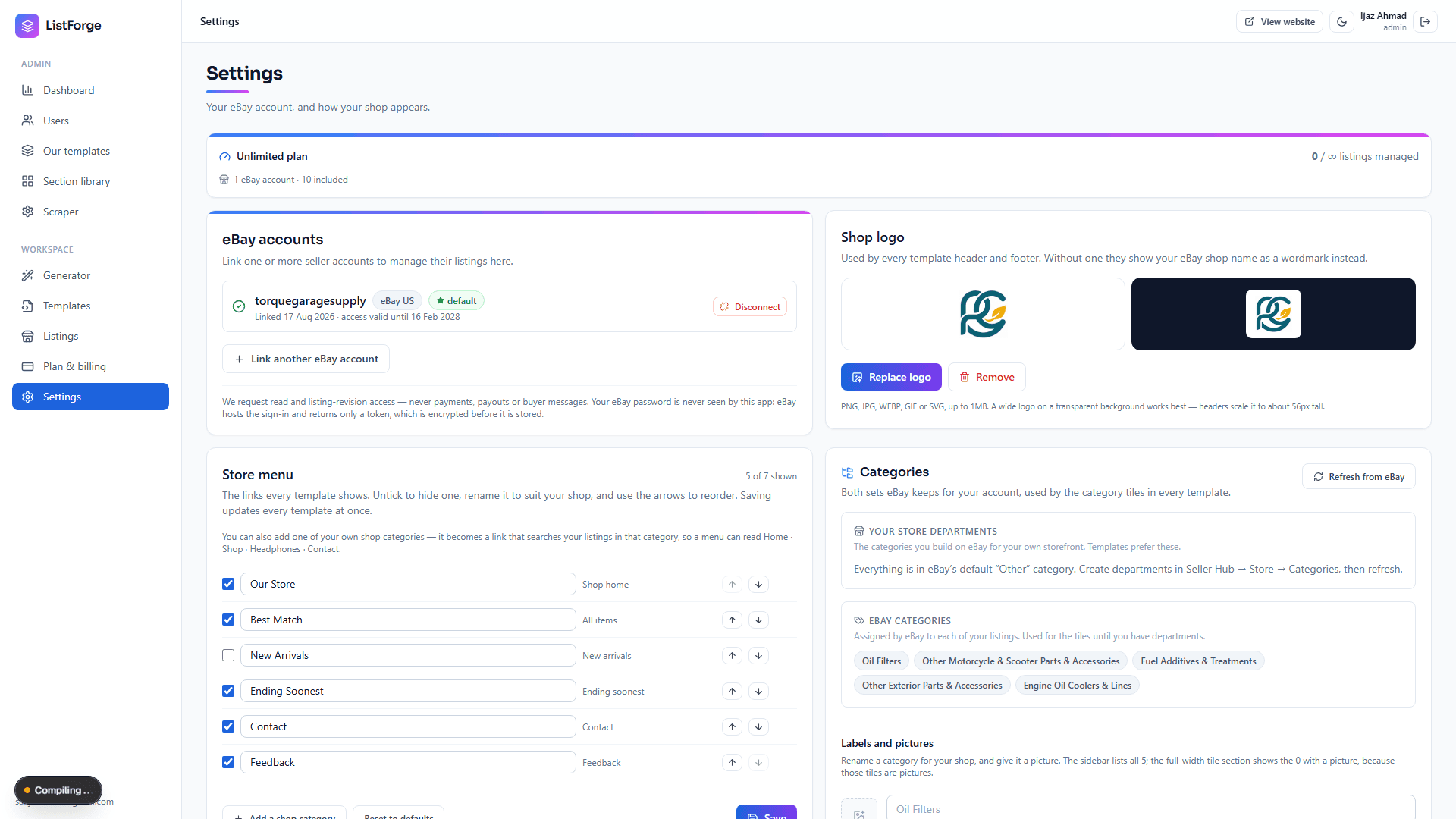Go to Users in the sidebar
This screenshot has width=1456, height=819.
coord(90,121)
